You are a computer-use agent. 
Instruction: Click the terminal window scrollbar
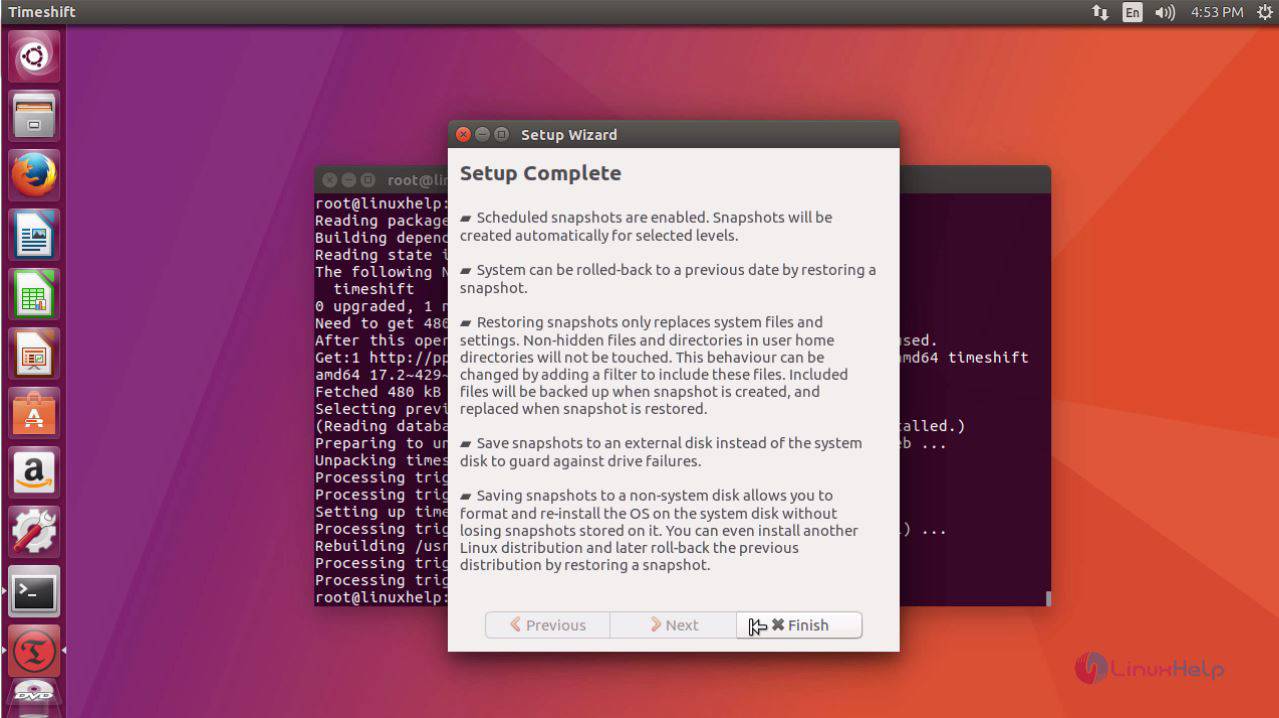(x=1047, y=598)
